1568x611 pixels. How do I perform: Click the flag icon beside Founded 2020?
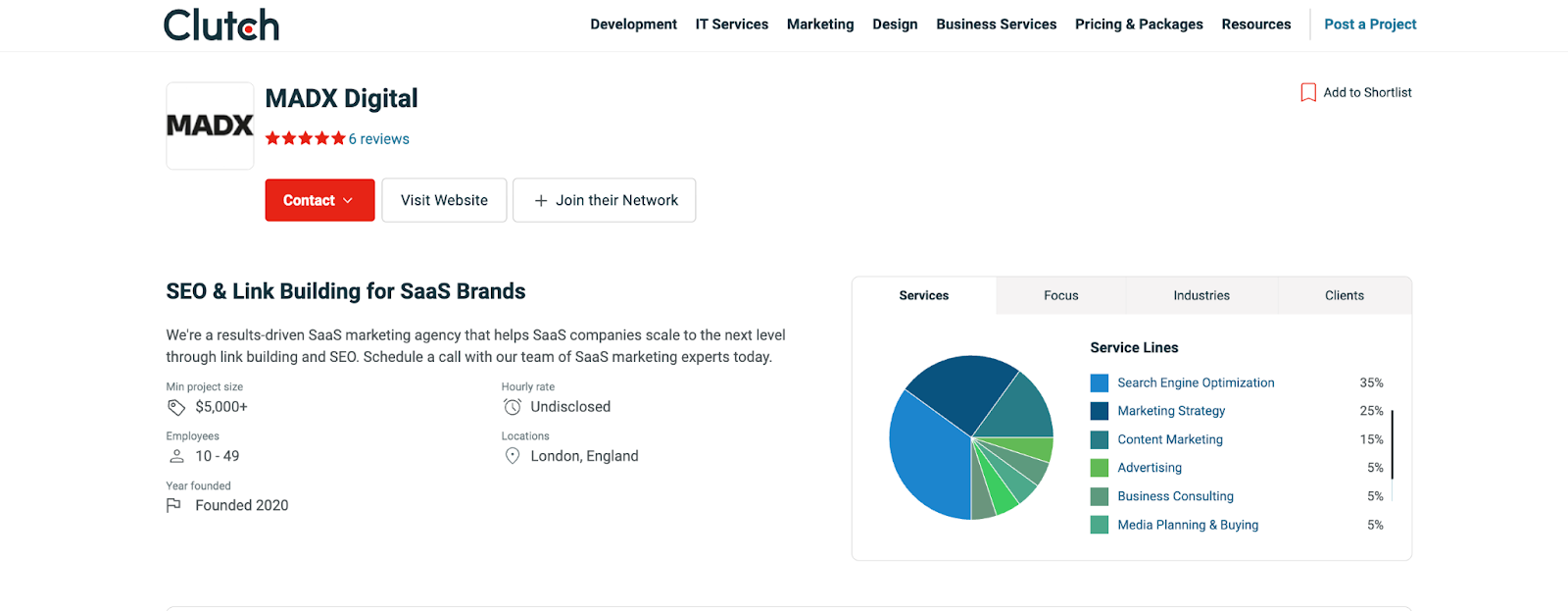(x=173, y=505)
